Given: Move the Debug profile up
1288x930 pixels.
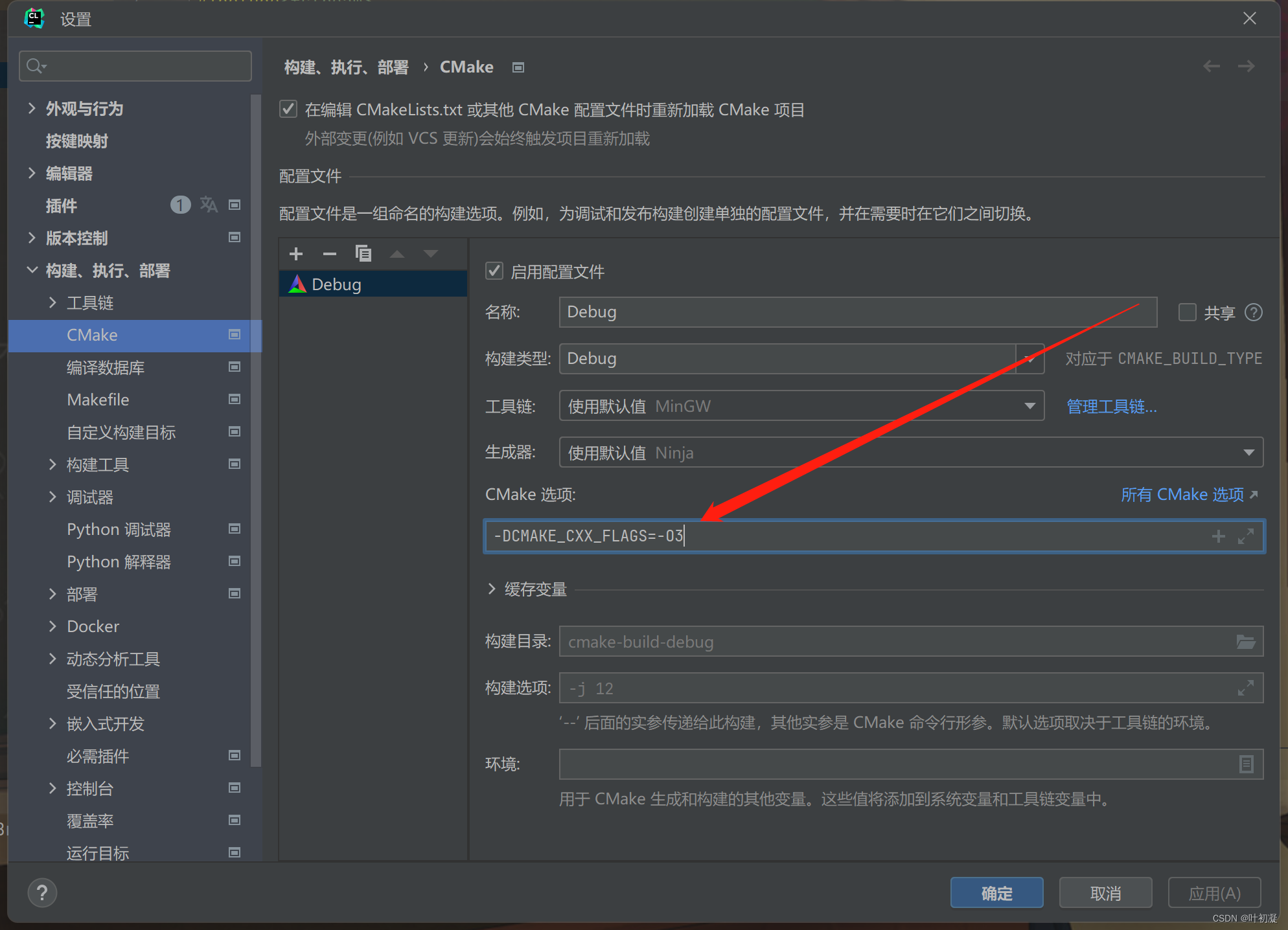Looking at the screenshot, I should click(x=397, y=253).
